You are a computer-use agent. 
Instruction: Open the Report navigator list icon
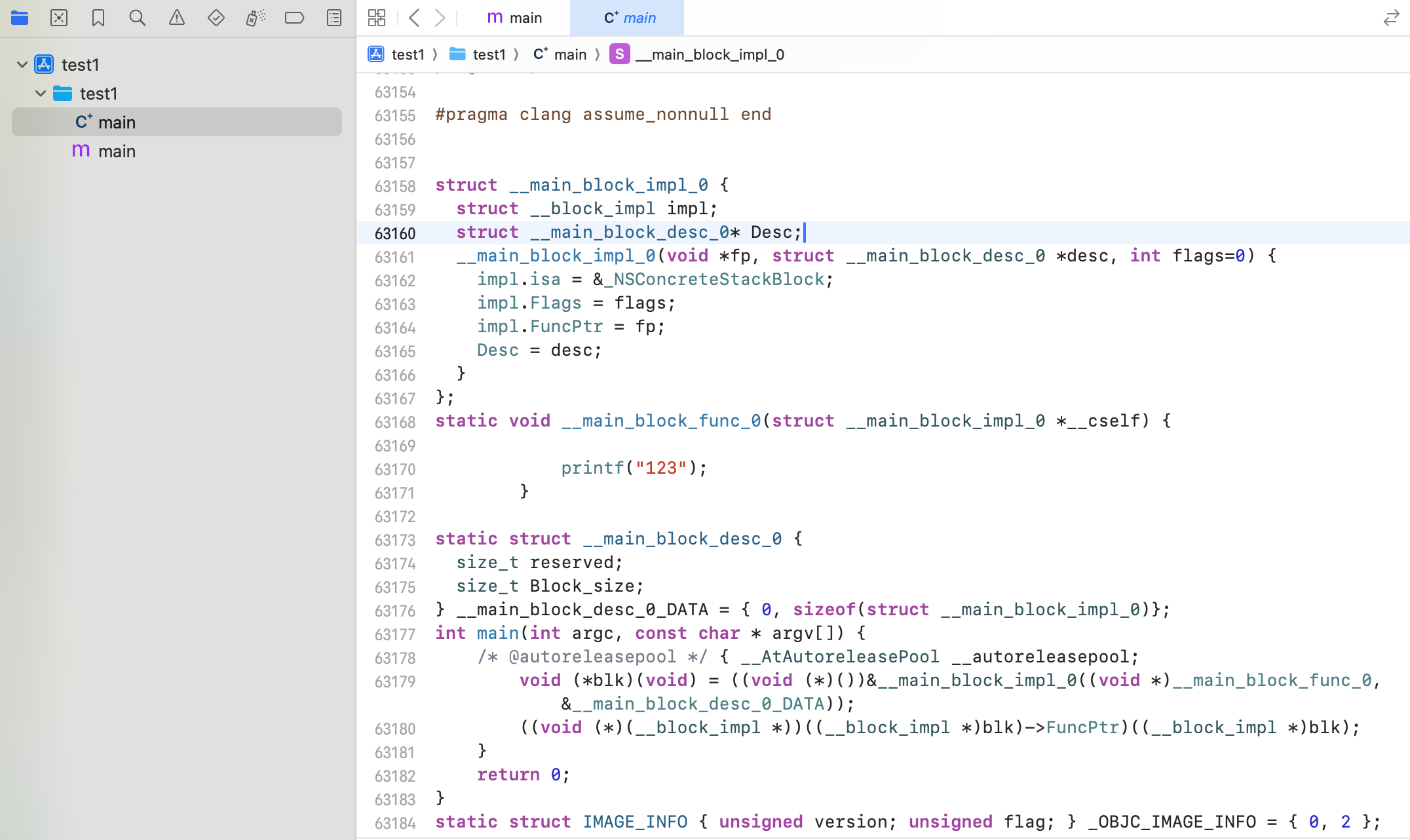tap(334, 18)
